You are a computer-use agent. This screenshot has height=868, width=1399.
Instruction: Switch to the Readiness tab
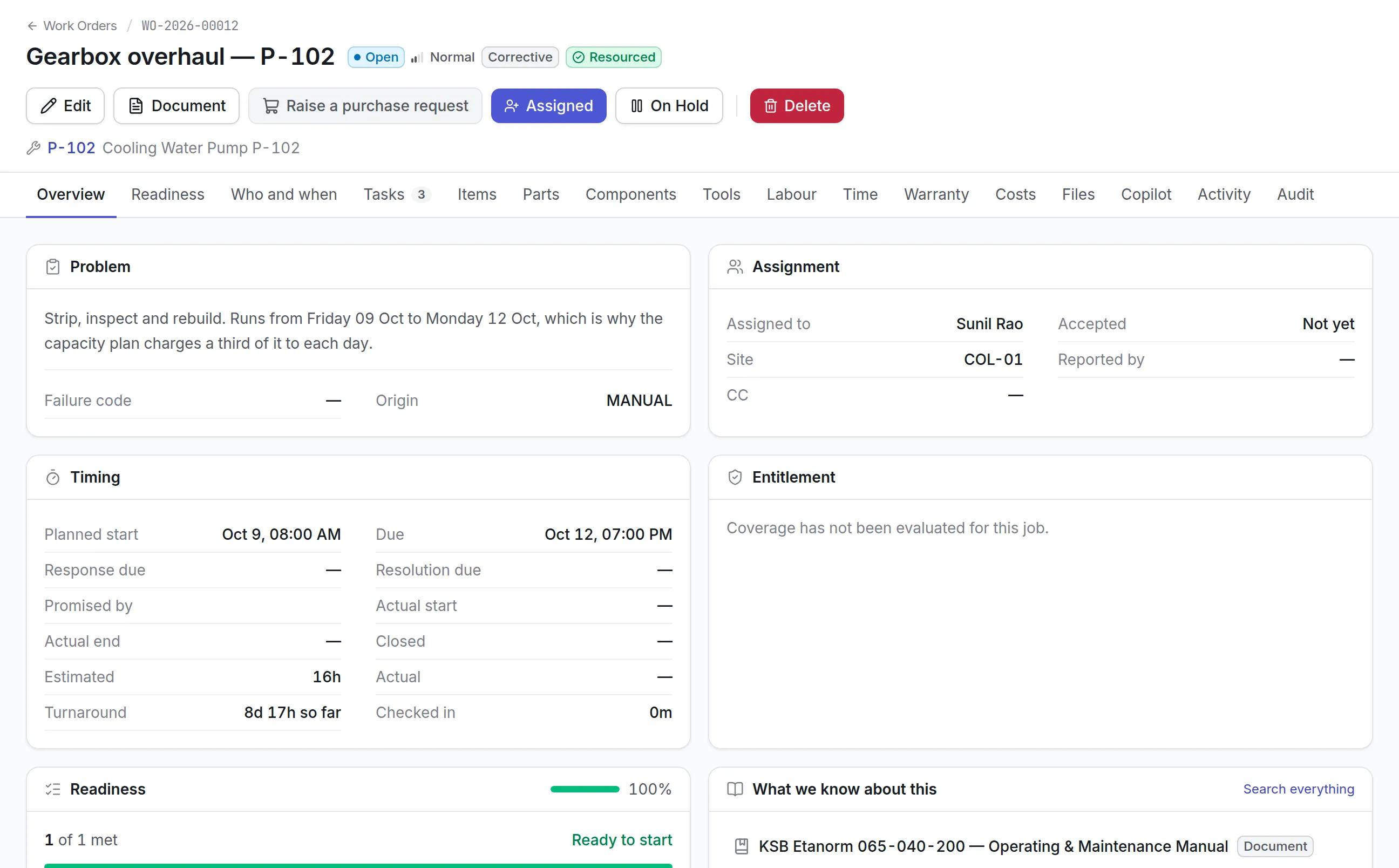click(x=167, y=195)
